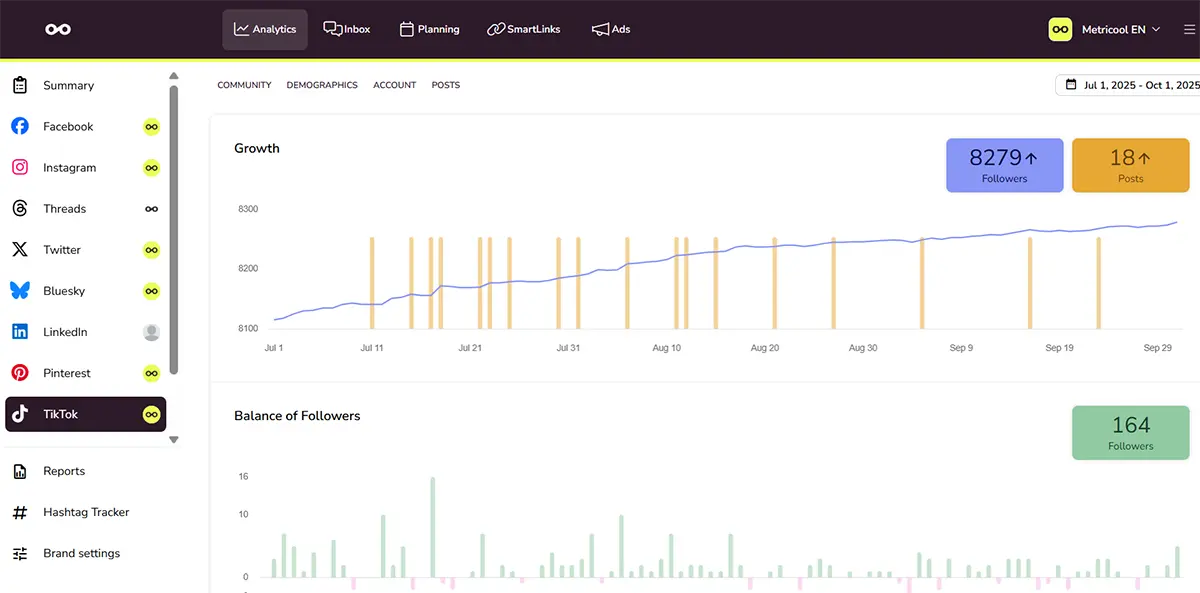
Task: Click the hamburger menu icon
Action: [x=1189, y=30]
